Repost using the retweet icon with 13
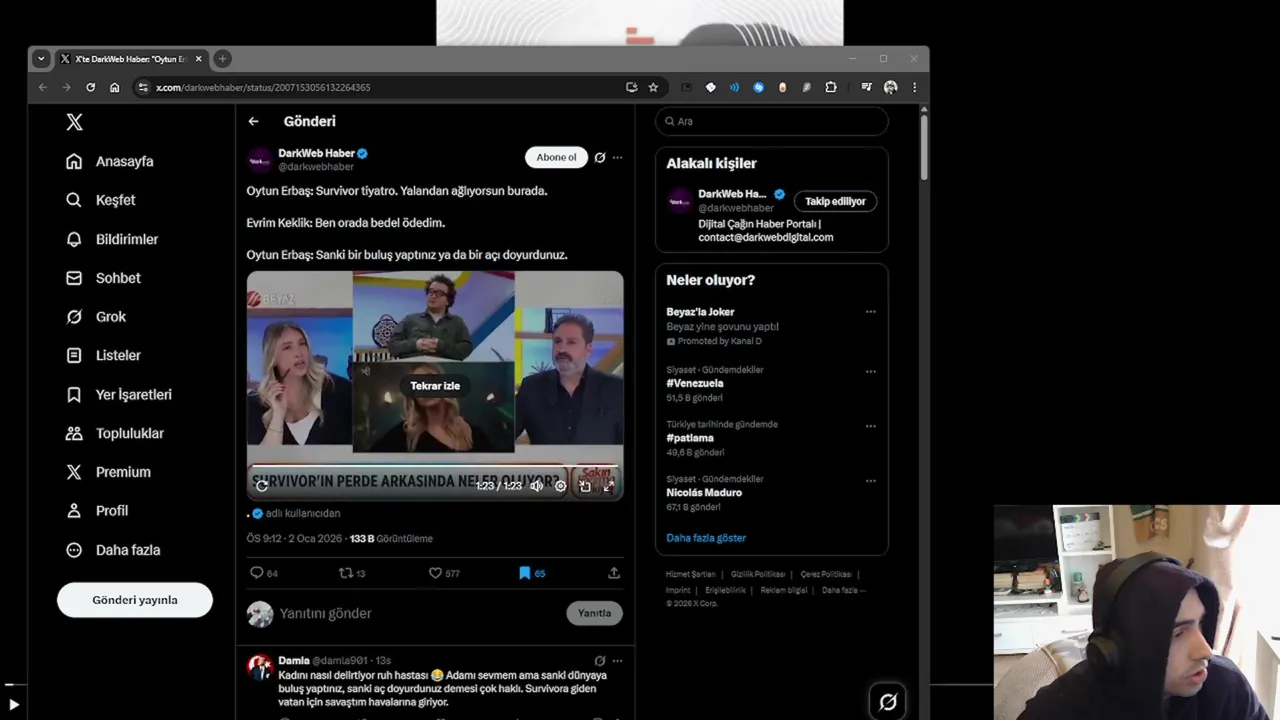 coord(352,573)
